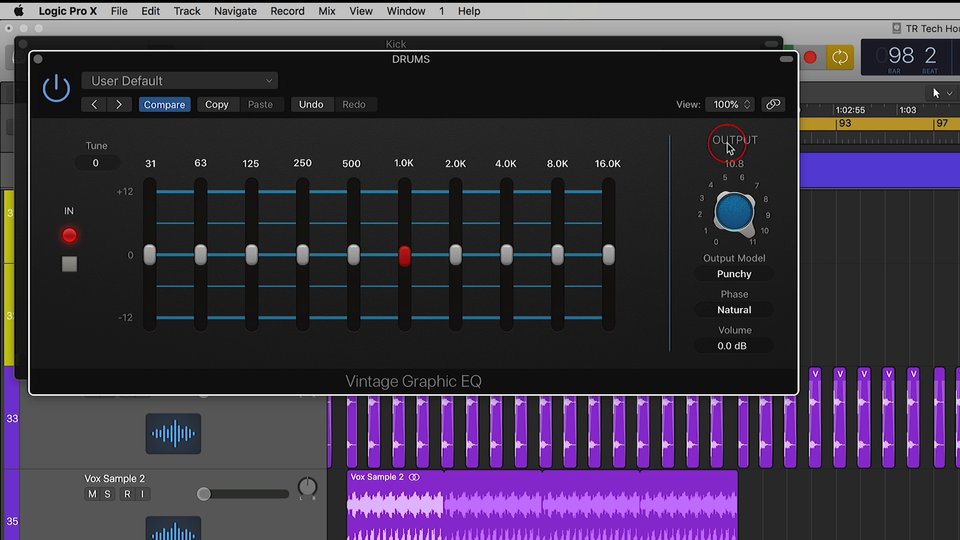Open the Output Model Punchy dropdown
960x540 pixels.
(734, 274)
